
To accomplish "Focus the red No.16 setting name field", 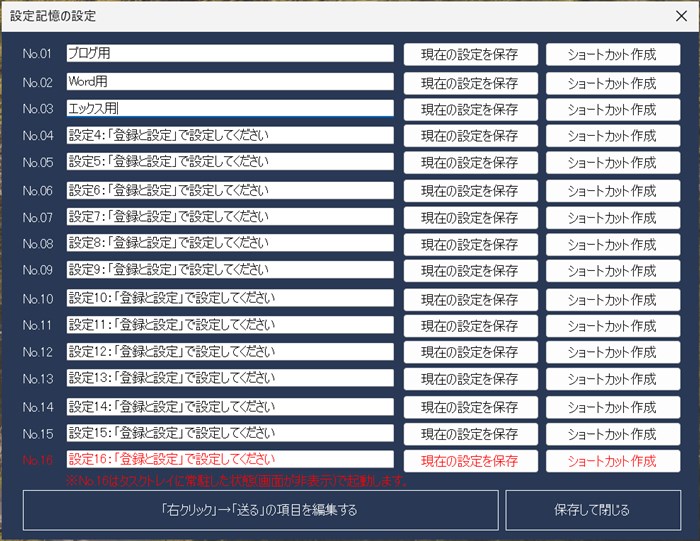I will point(230,459).
